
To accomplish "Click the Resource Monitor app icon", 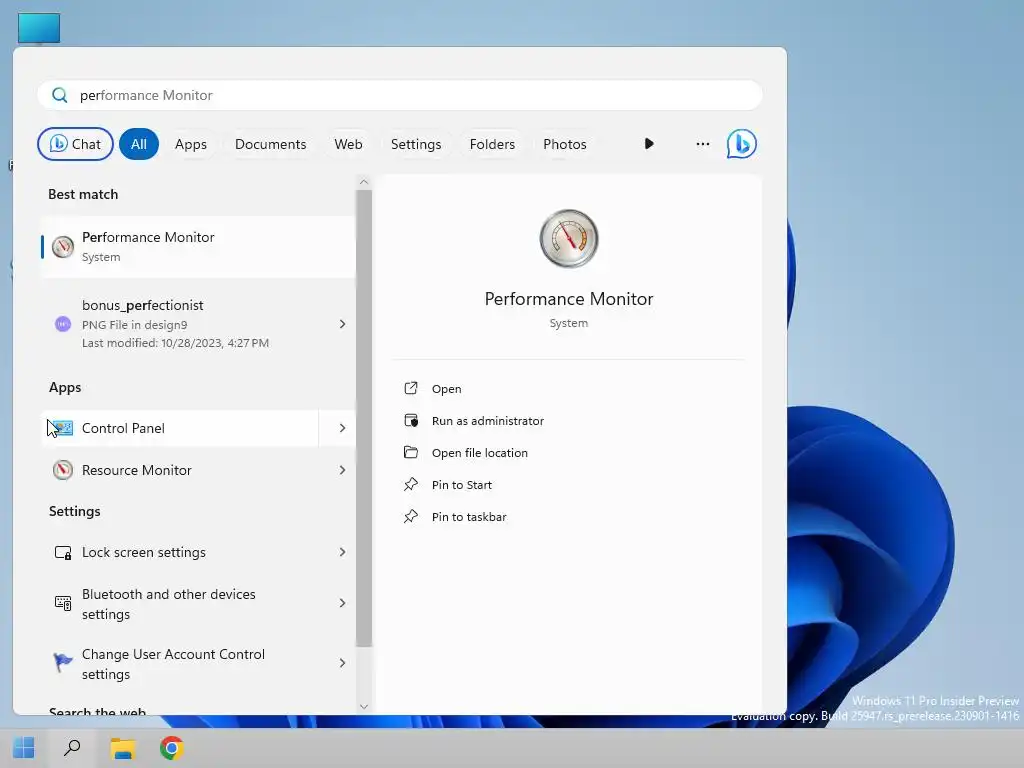I will point(63,470).
